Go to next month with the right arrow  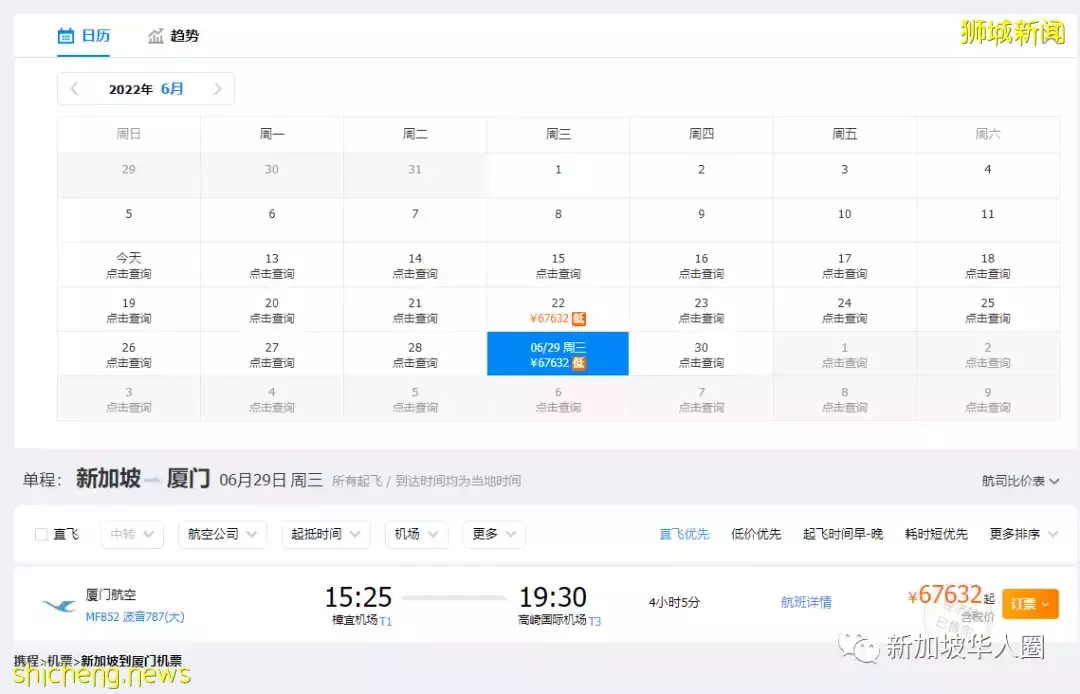click(x=218, y=88)
